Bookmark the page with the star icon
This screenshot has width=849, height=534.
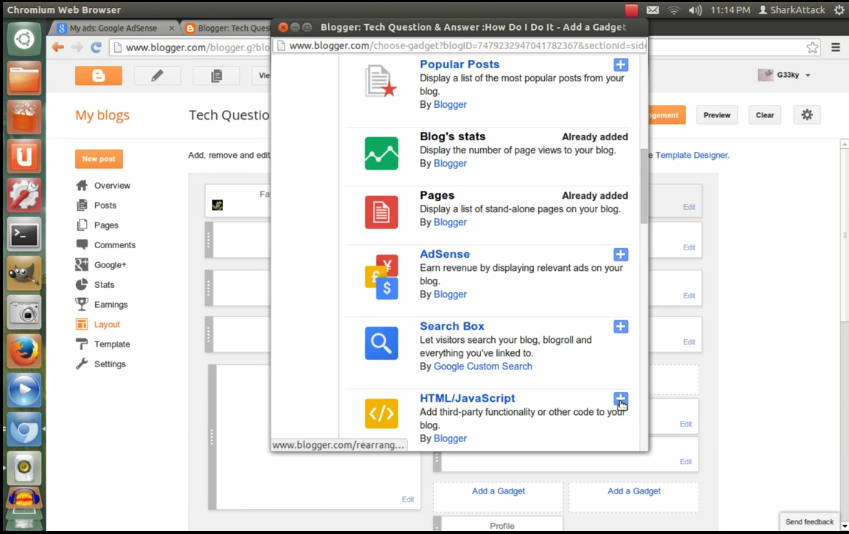click(x=812, y=48)
